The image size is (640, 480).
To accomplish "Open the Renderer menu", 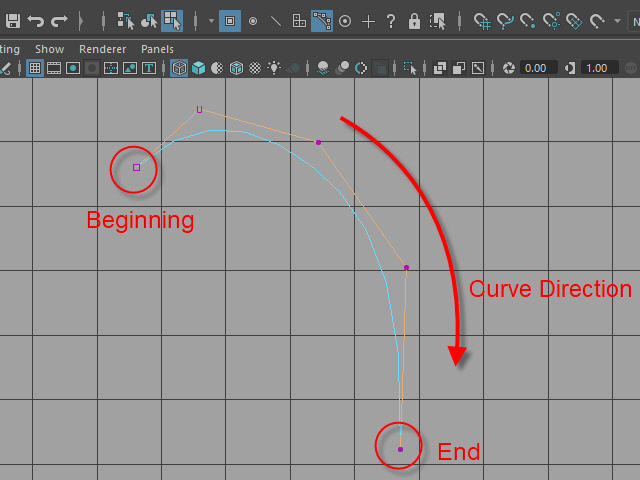I will [x=101, y=48].
